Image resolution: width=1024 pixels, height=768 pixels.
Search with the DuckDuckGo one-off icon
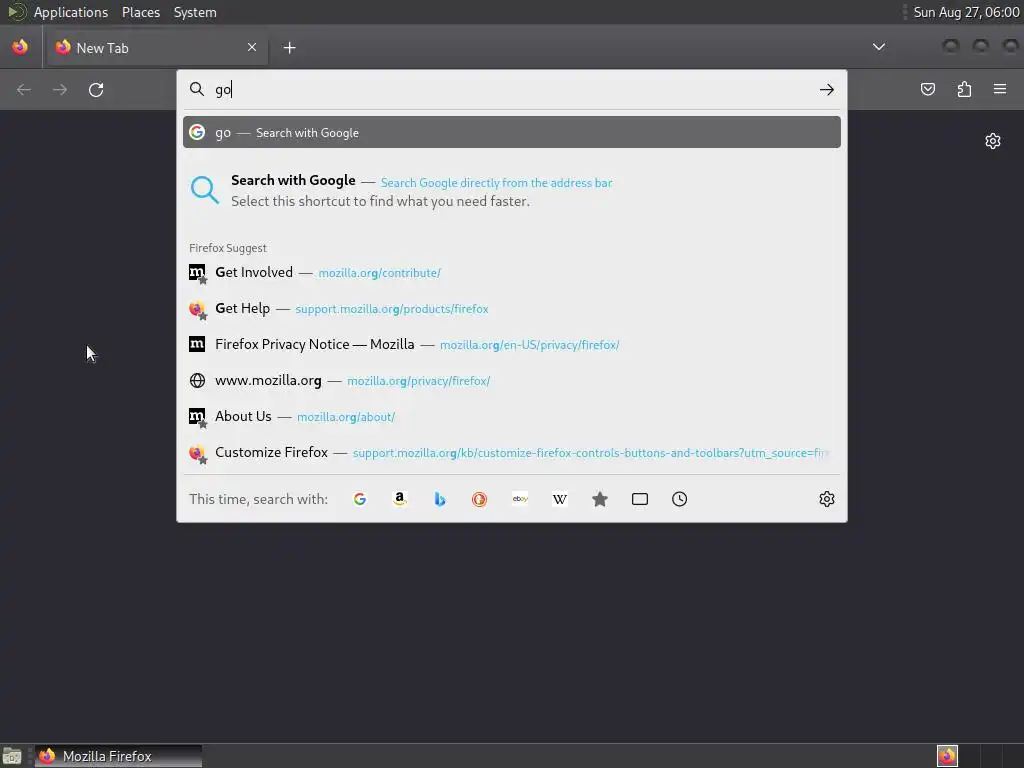(479, 499)
